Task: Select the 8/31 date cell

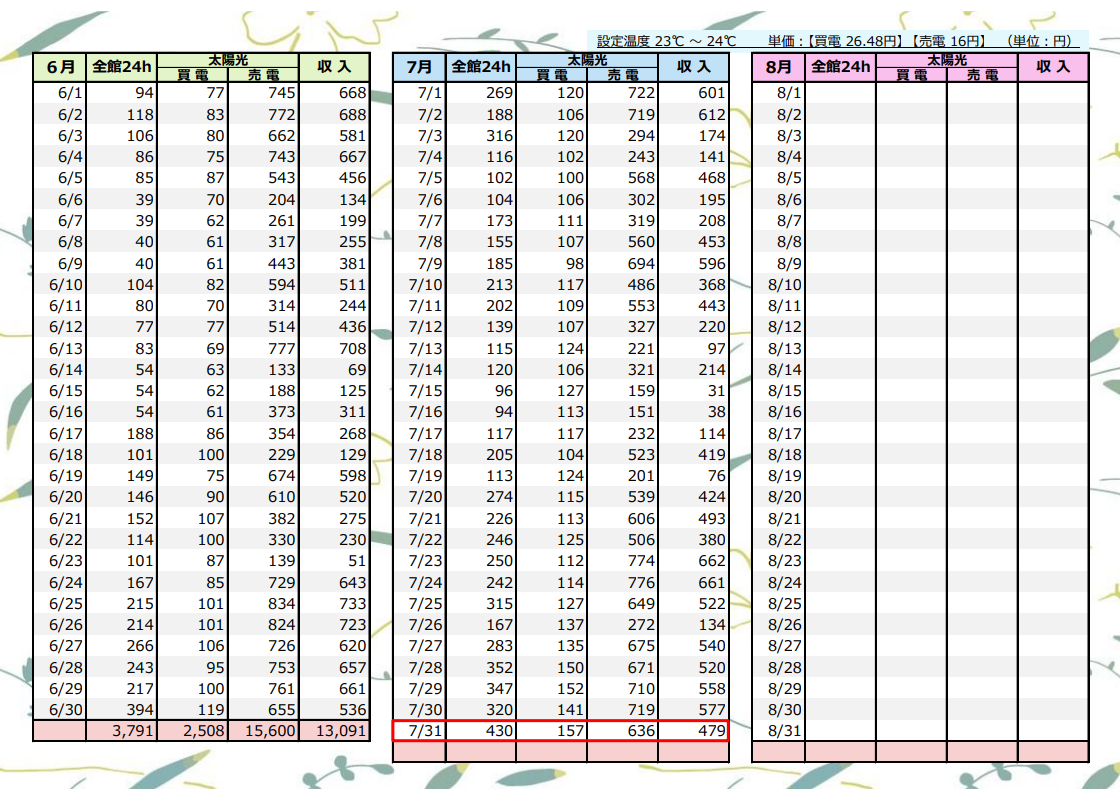Action: [x=779, y=730]
